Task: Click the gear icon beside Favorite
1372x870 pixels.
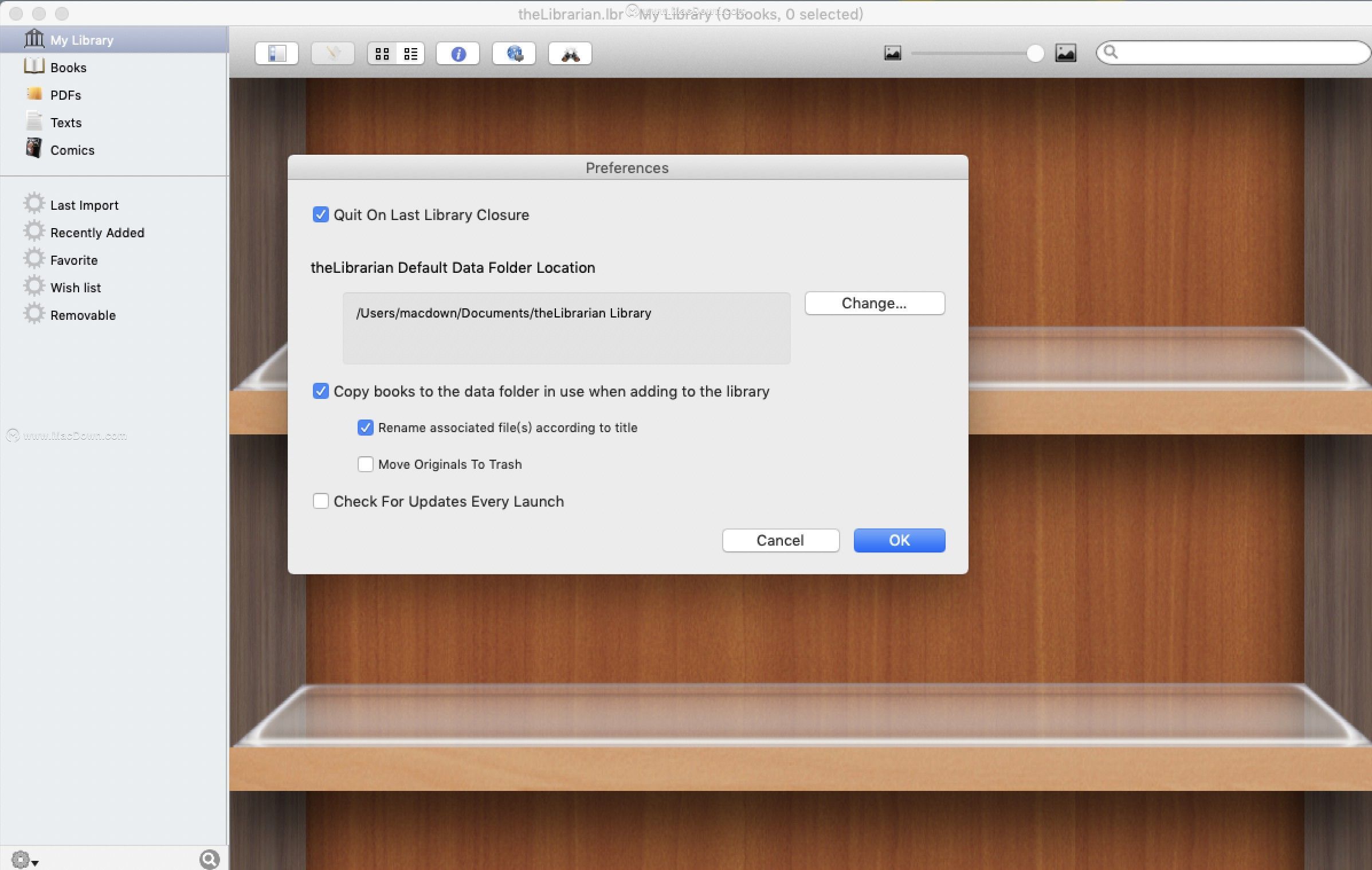Action: [34, 258]
